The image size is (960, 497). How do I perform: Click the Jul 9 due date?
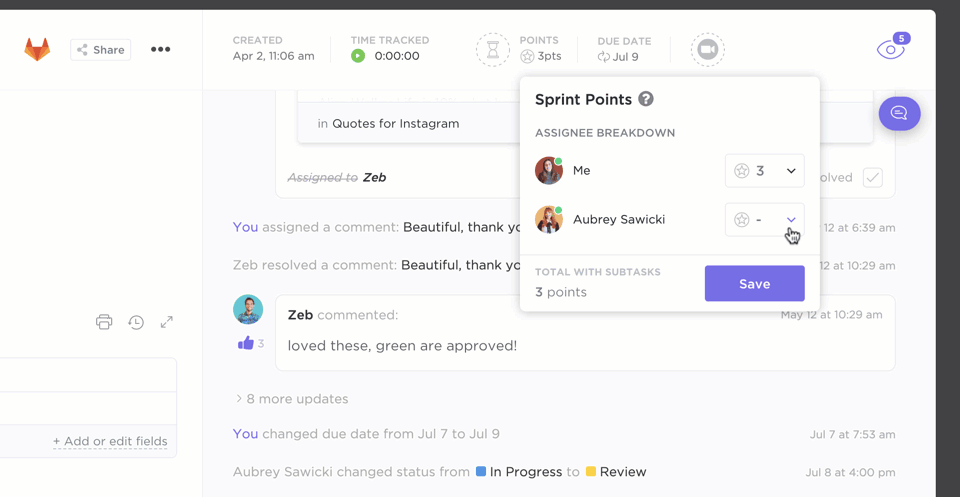tap(618, 57)
